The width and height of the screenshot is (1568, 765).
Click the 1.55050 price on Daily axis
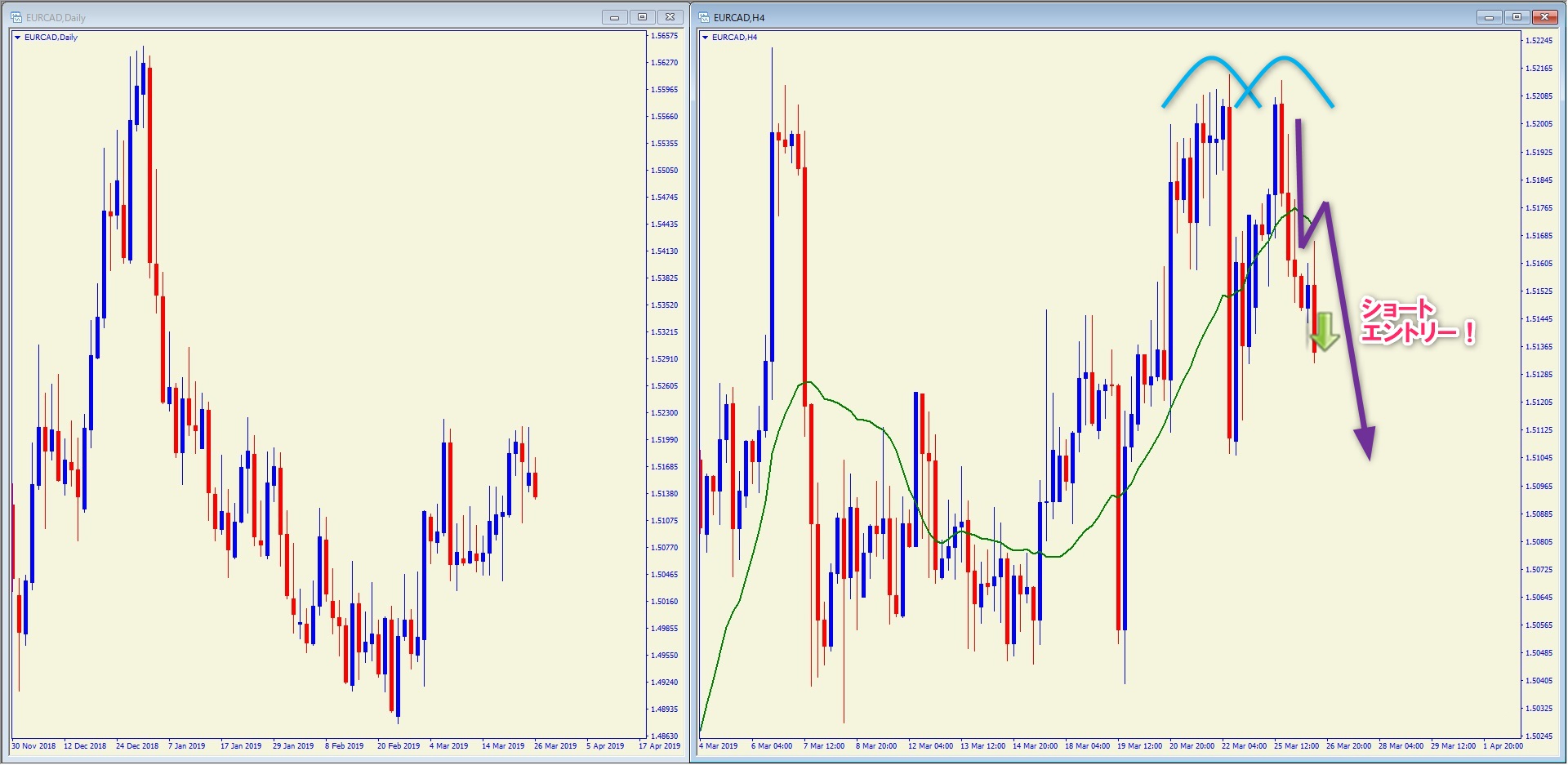664,171
